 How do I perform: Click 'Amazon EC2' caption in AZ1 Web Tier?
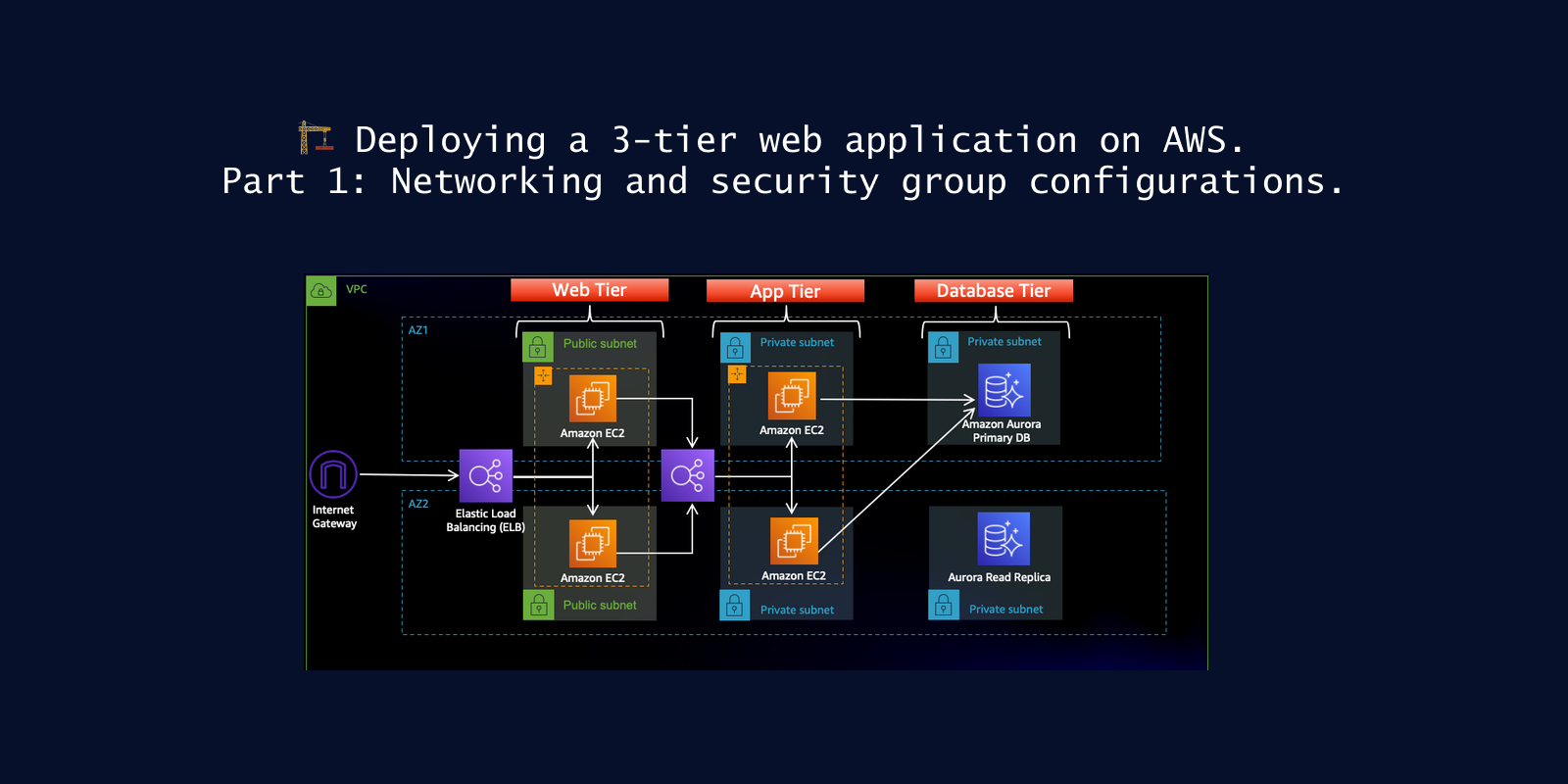592,433
